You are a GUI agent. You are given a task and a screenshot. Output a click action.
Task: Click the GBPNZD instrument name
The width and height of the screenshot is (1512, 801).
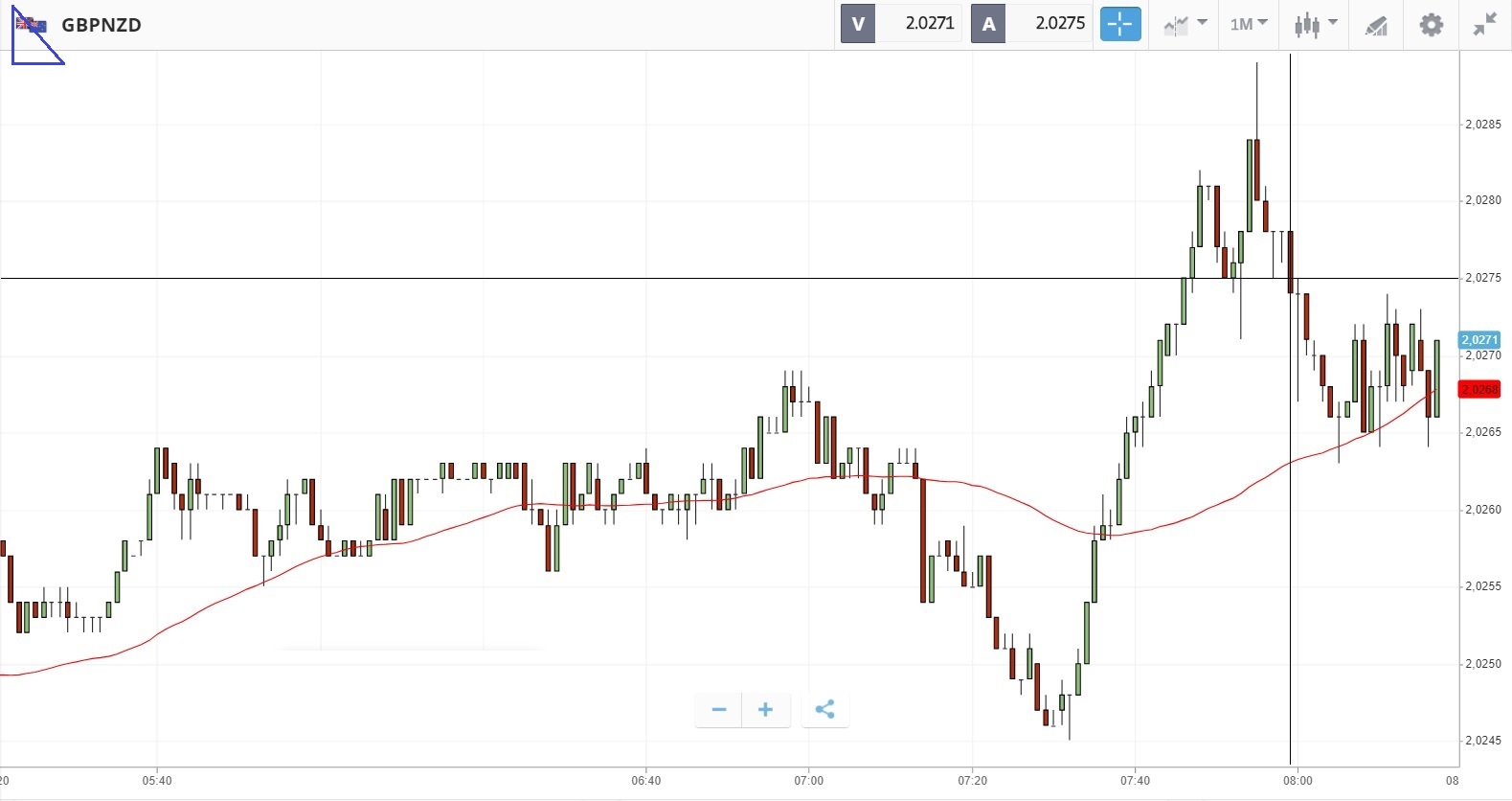click(x=102, y=25)
